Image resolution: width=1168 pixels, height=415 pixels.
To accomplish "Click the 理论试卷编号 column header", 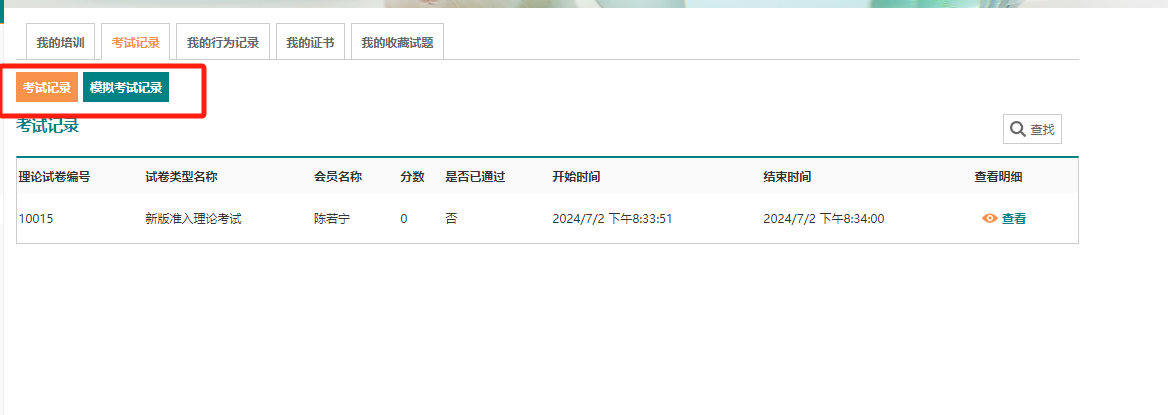I will coord(55,177).
